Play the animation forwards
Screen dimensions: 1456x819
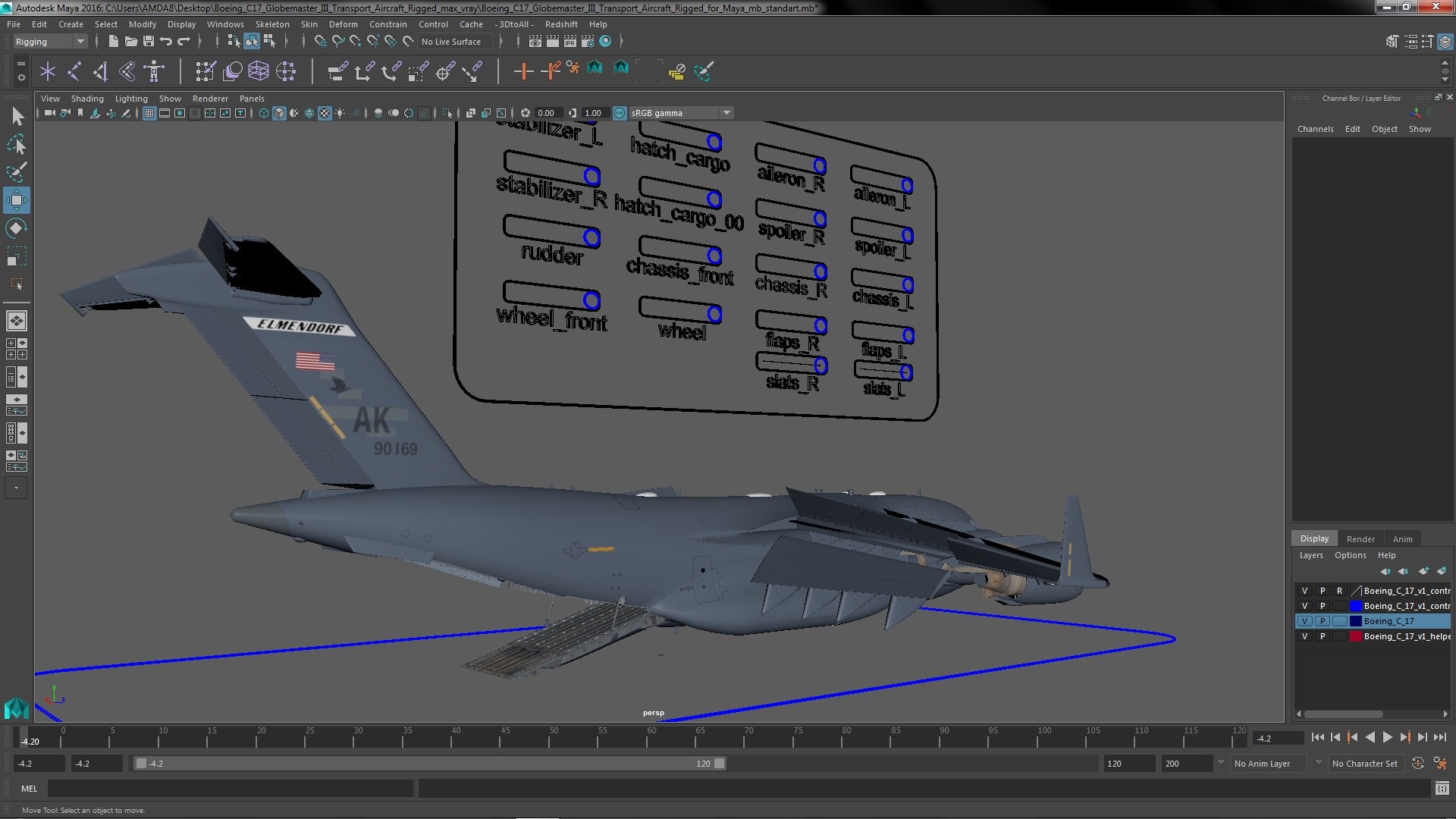click(1387, 737)
